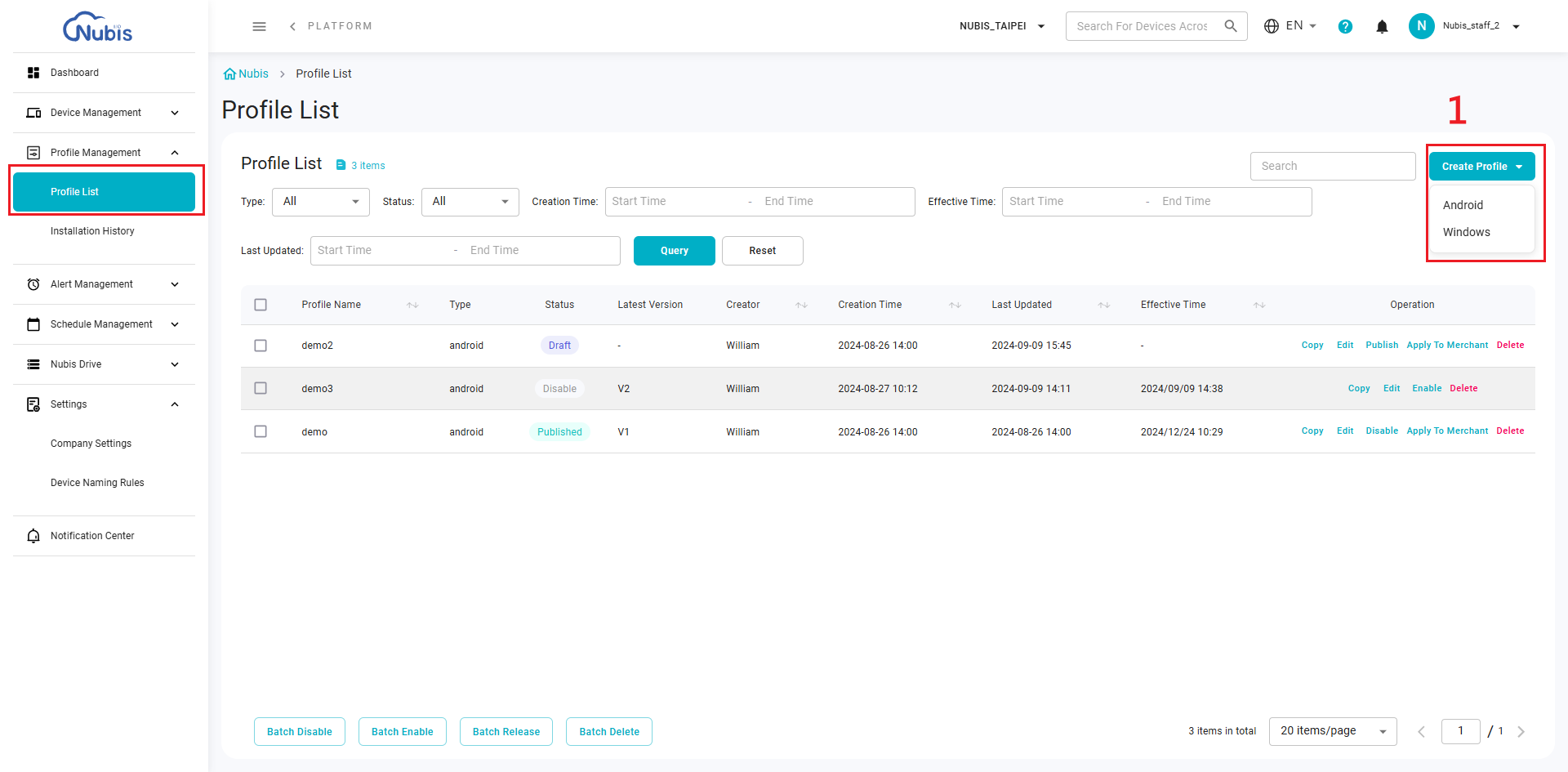This screenshot has width=1568, height=772.
Task: Enable the demo3 profile
Action: 1427,389
